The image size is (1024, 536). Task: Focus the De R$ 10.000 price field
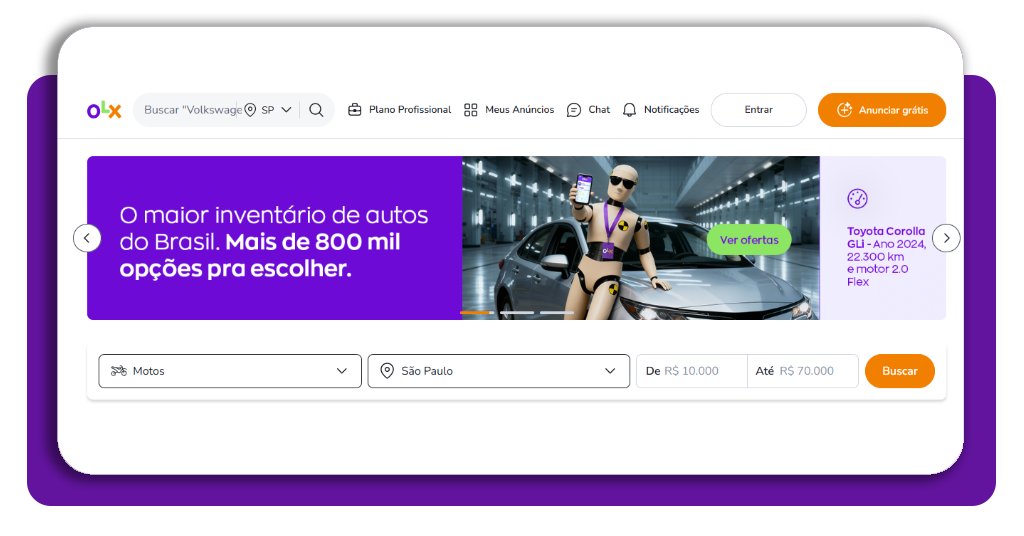point(692,371)
